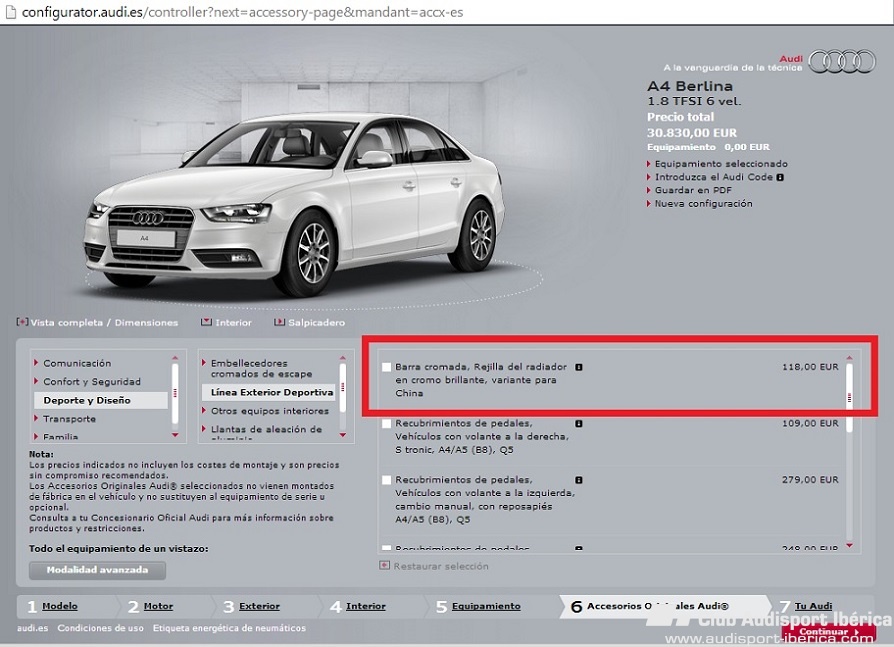Click the up arrow of the subcategory list
The height and width of the screenshot is (647, 894).
tap(343, 358)
